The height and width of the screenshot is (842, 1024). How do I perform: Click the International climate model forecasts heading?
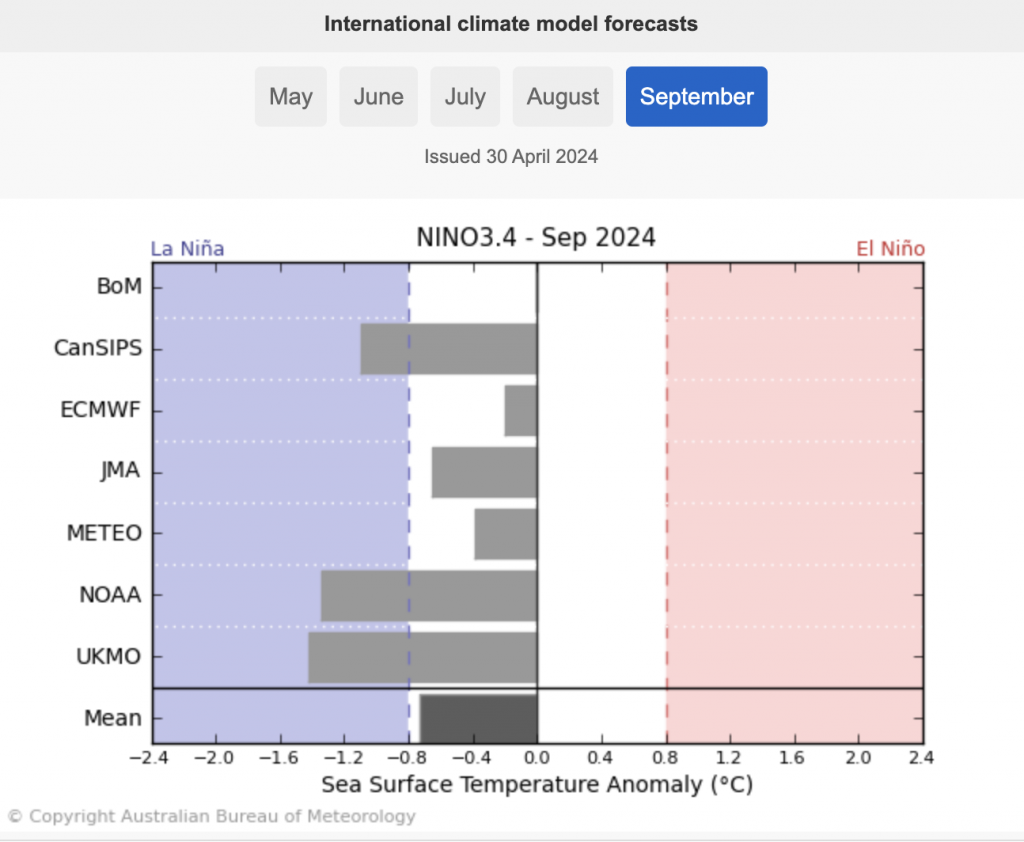[x=511, y=24]
